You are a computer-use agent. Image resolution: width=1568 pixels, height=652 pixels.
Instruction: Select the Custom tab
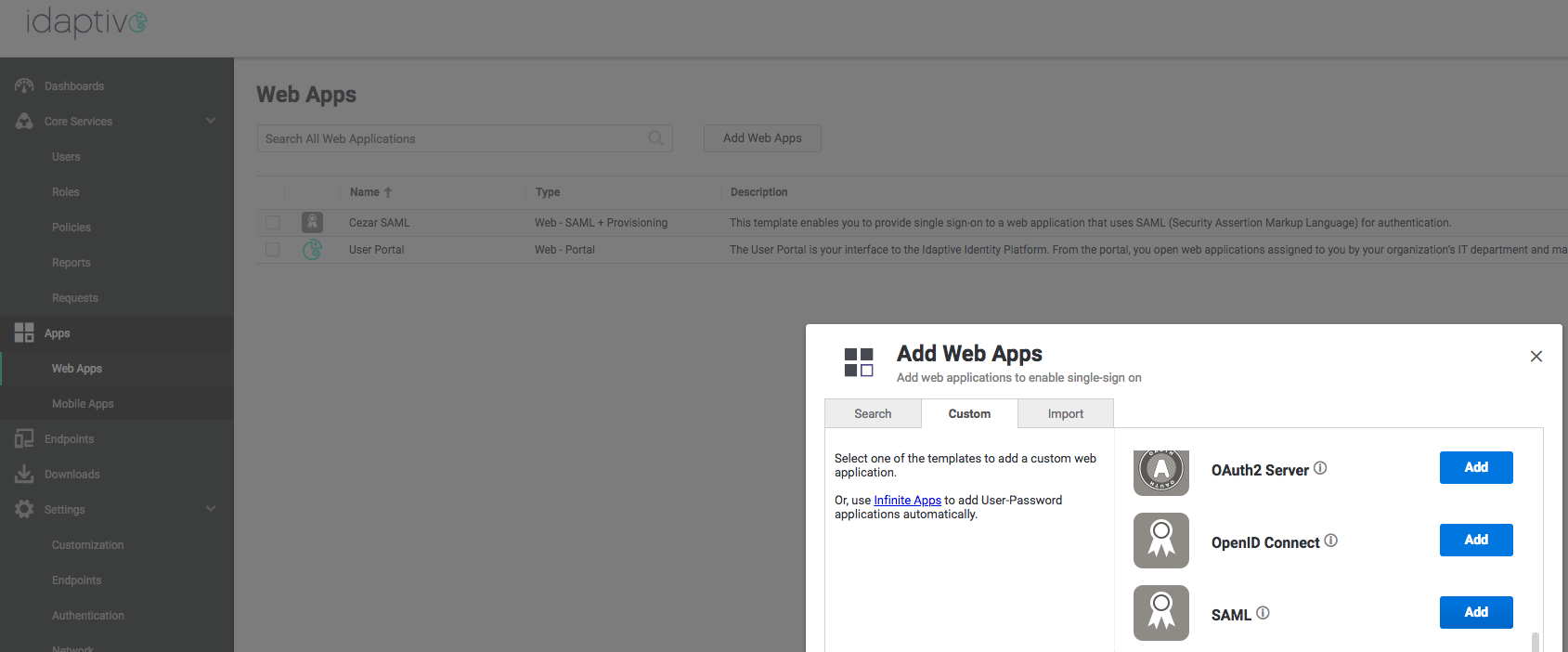969,414
